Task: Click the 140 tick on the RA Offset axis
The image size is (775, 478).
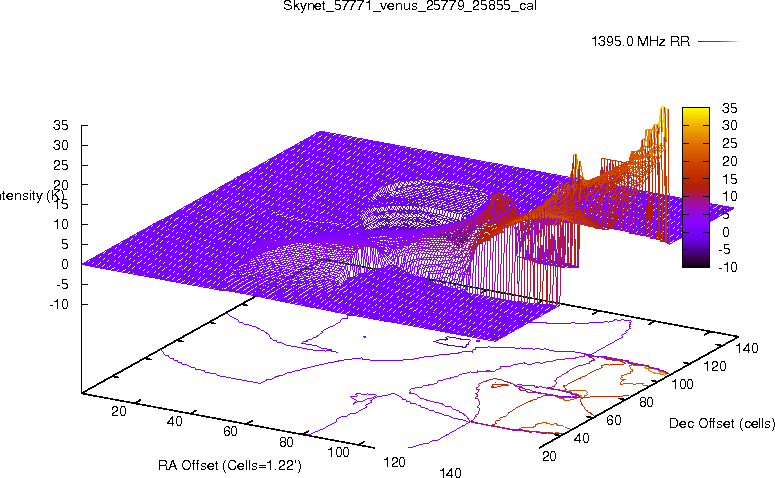Action: click(x=450, y=472)
